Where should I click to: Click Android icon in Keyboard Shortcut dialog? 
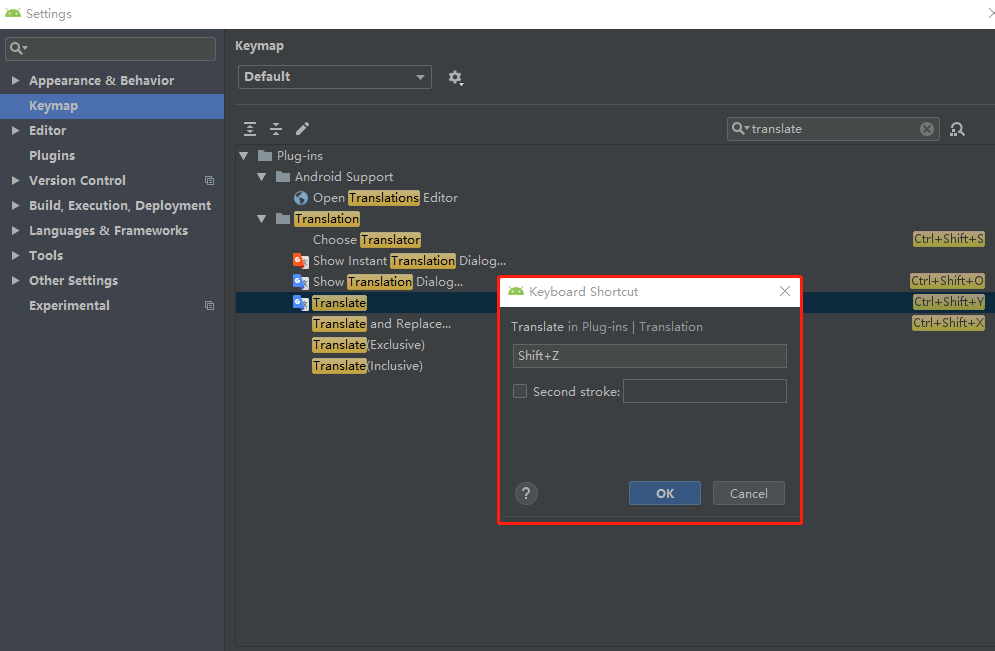pos(516,291)
